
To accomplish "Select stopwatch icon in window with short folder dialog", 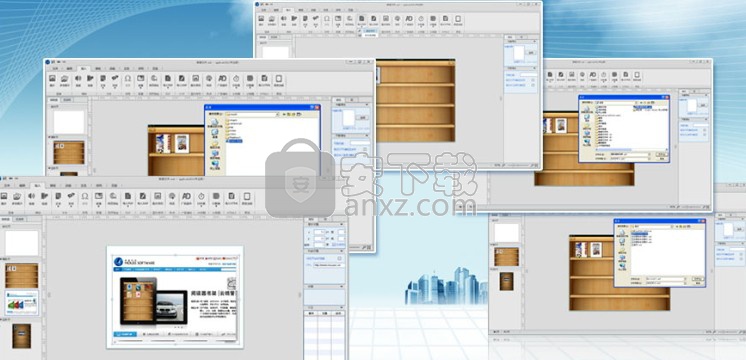I will [x=236, y=78].
